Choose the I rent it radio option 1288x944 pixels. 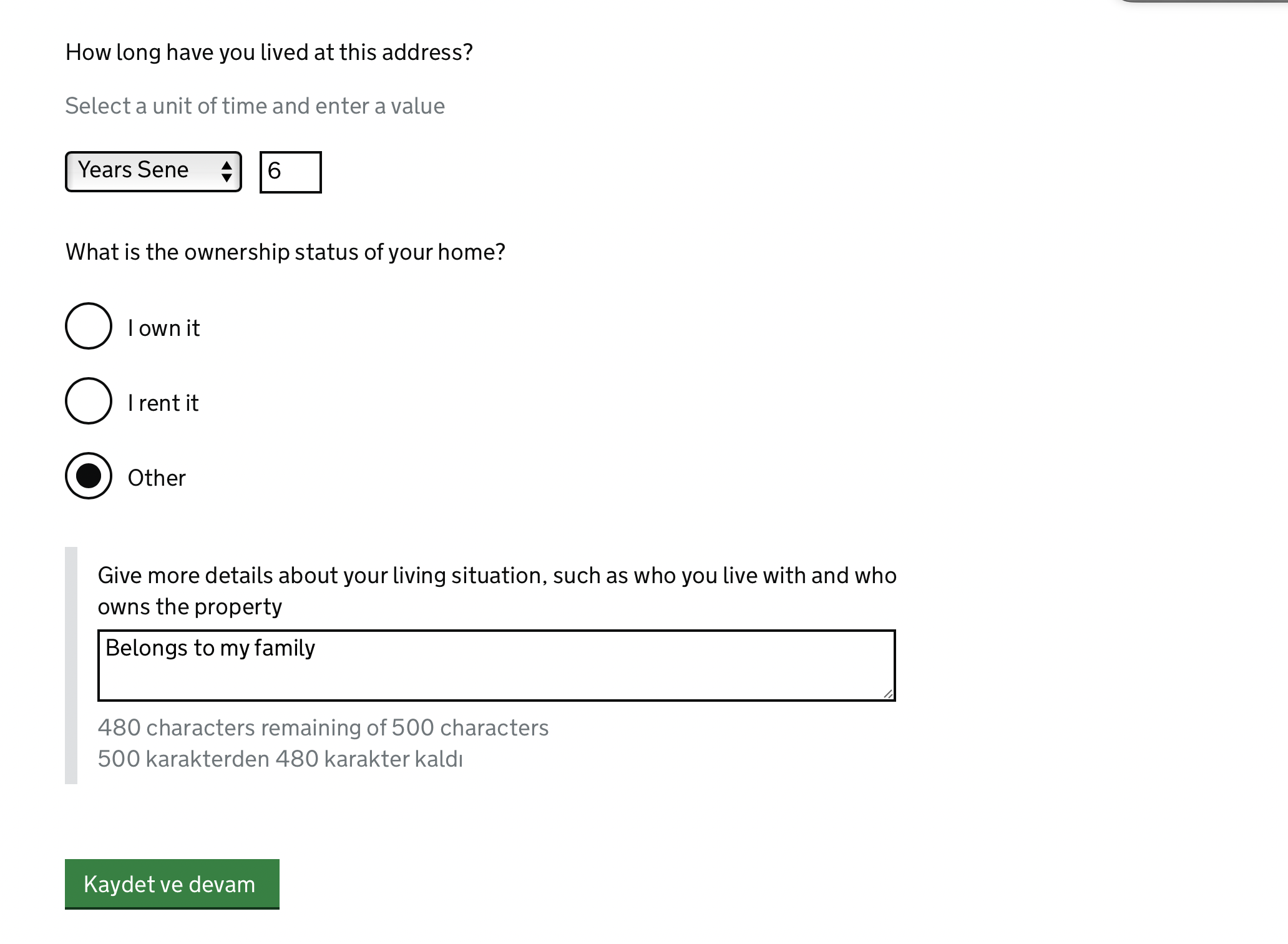pyautogui.click(x=89, y=401)
